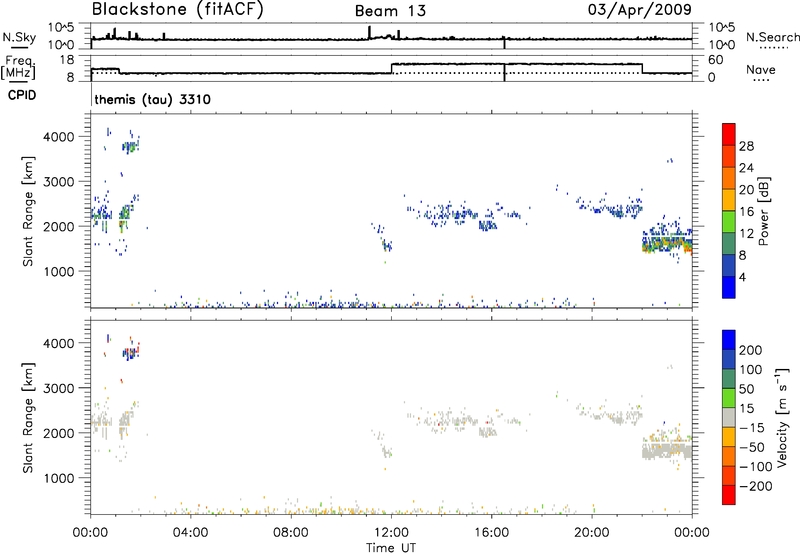Select the N.Sky noise spike near 11:00
Viewport: 800px width, 554px height.
tap(369, 32)
